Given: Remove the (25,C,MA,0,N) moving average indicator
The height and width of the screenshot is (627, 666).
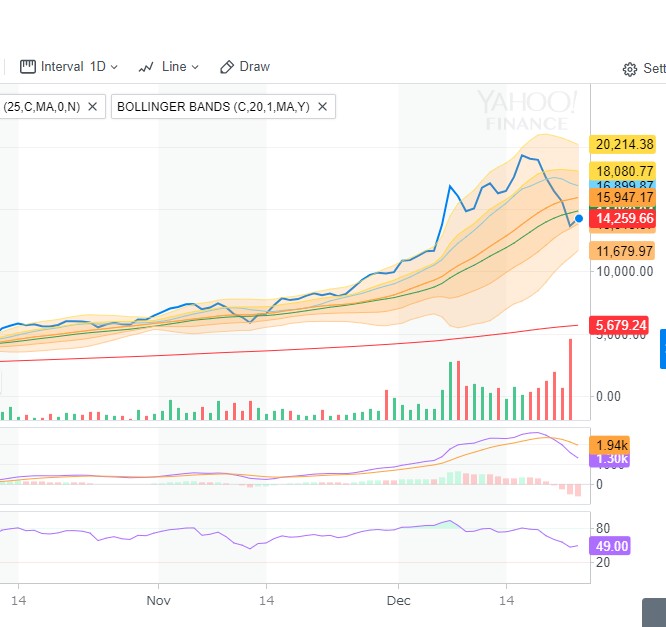Looking at the screenshot, I should coord(93,107).
